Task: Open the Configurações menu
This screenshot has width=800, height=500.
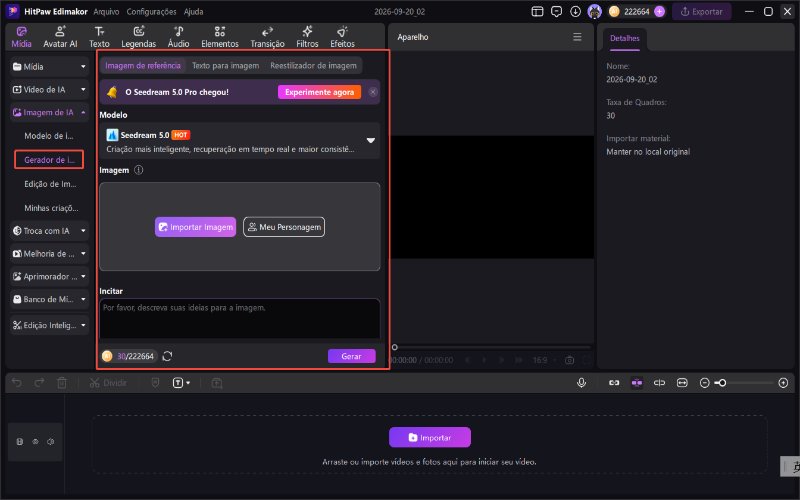Action: pyautogui.click(x=152, y=11)
